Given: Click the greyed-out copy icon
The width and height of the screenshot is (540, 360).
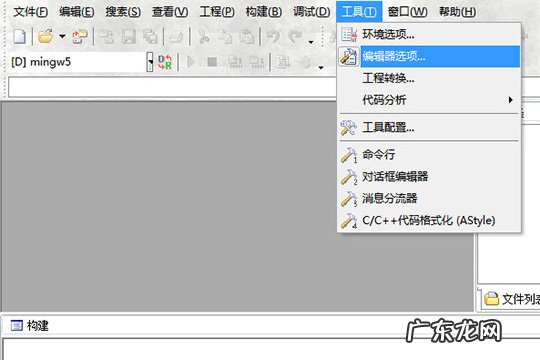Looking at the screenshot, I should (x=225, y=37).
